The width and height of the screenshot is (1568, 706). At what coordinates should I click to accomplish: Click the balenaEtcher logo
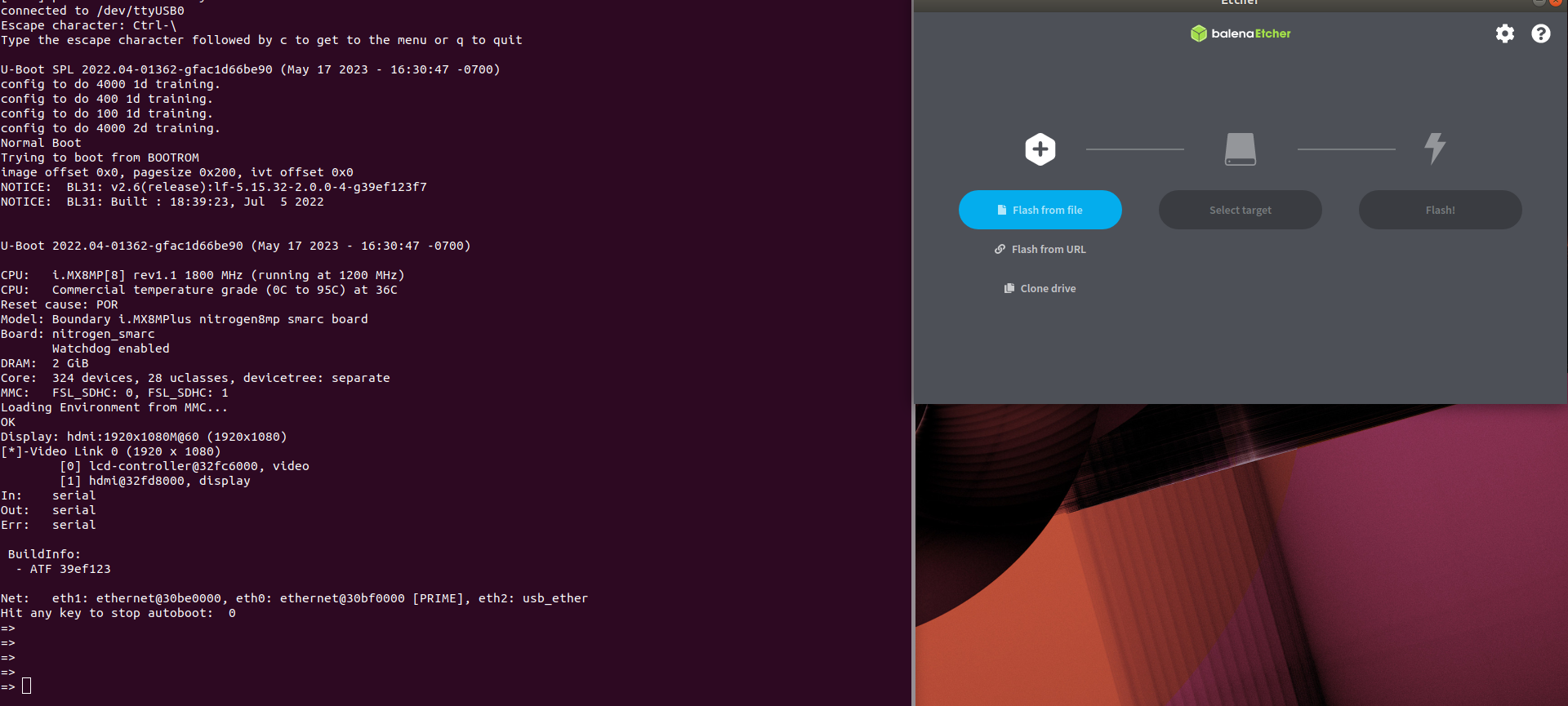(x=1241, y=33)
